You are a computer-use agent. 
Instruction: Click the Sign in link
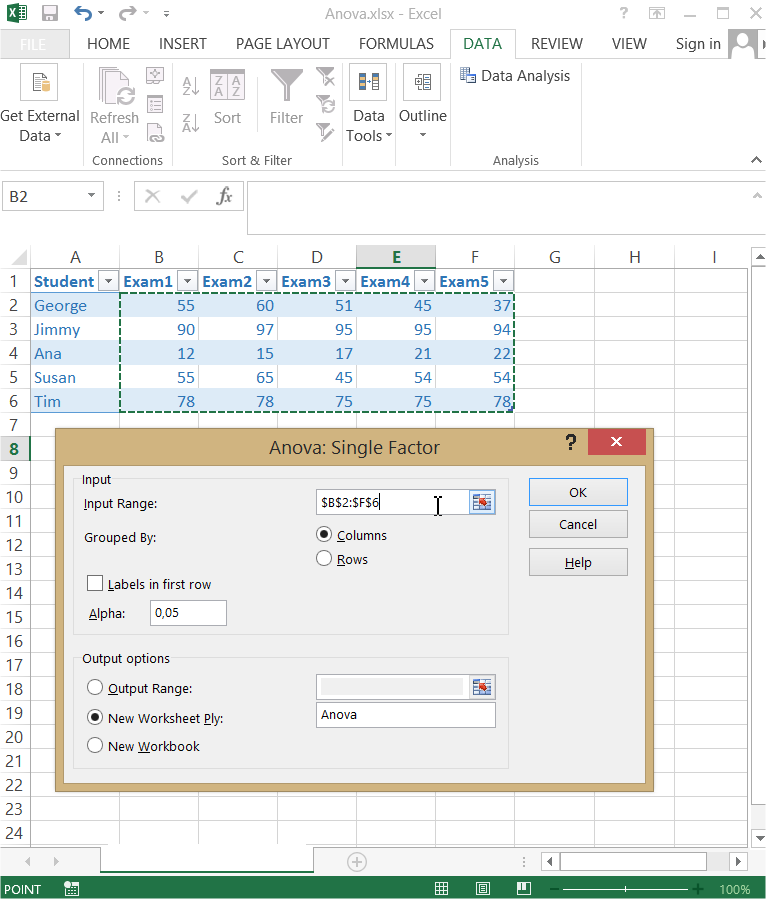click(698, 44)
